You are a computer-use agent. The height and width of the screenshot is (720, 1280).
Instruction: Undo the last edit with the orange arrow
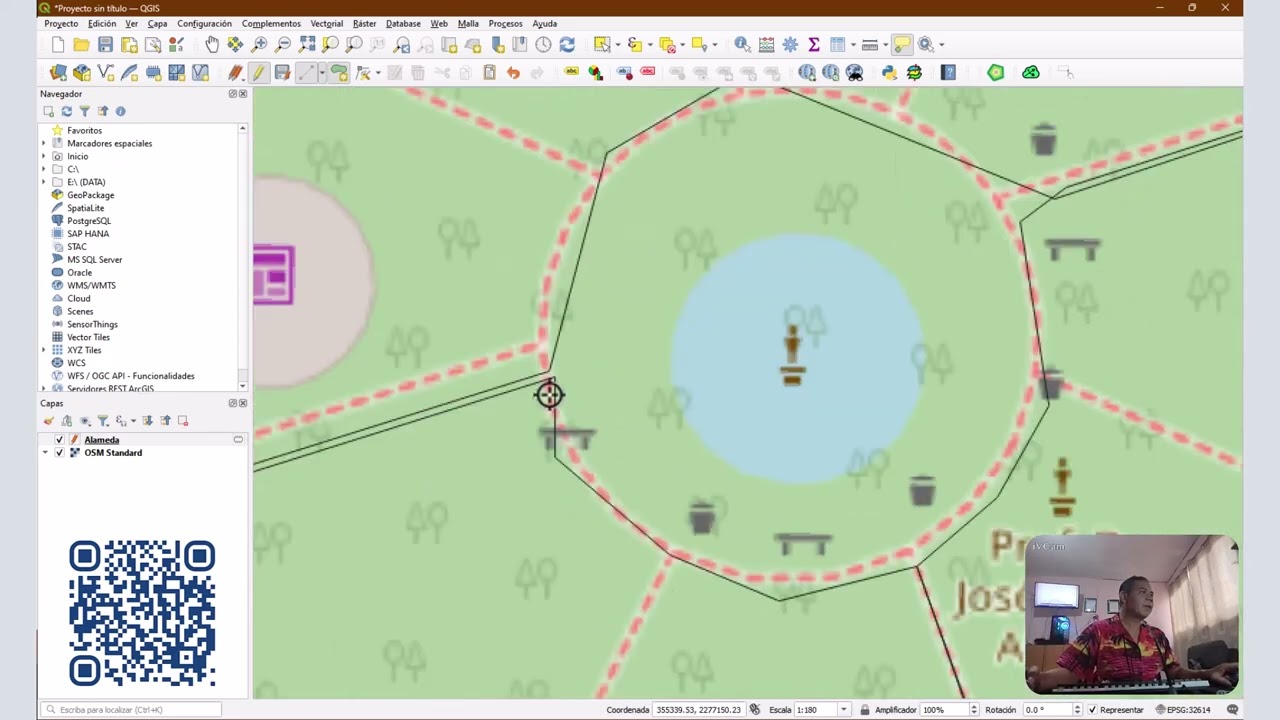point(513,72)
